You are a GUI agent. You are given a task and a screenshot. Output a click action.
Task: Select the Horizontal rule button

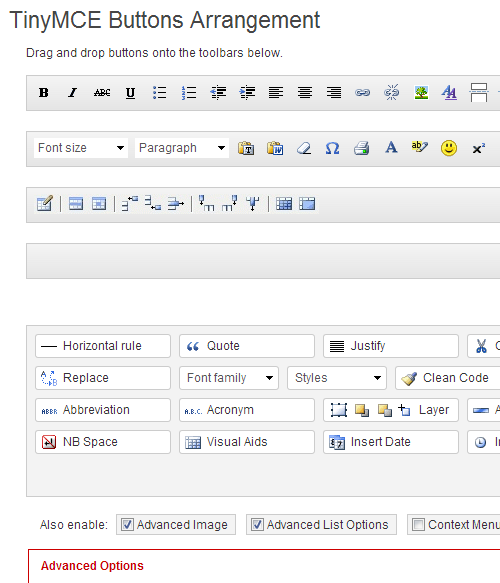pyautogui.click(x=103, y=346)
